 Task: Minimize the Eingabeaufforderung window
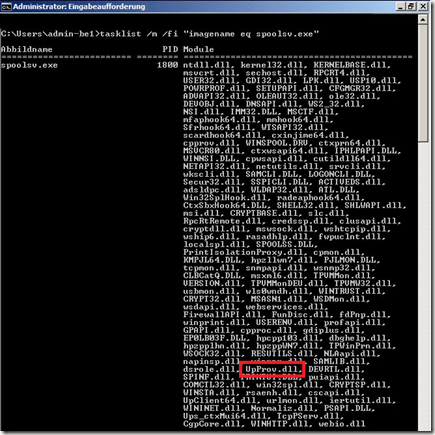pos(401,6)
